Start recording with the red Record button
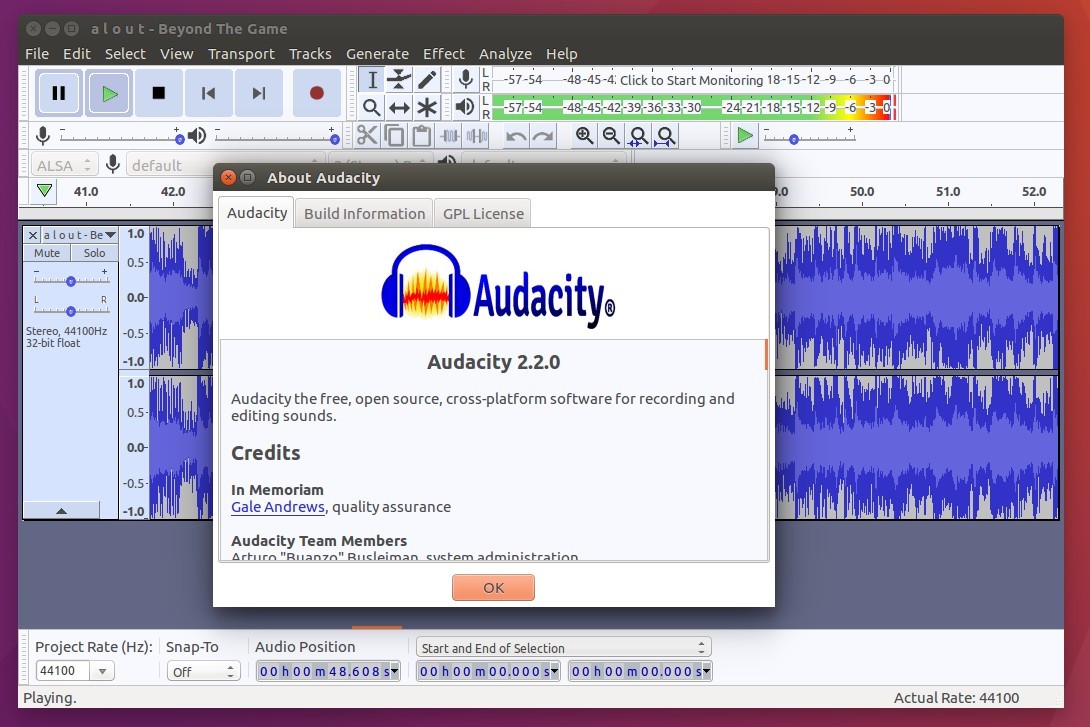 317,93
